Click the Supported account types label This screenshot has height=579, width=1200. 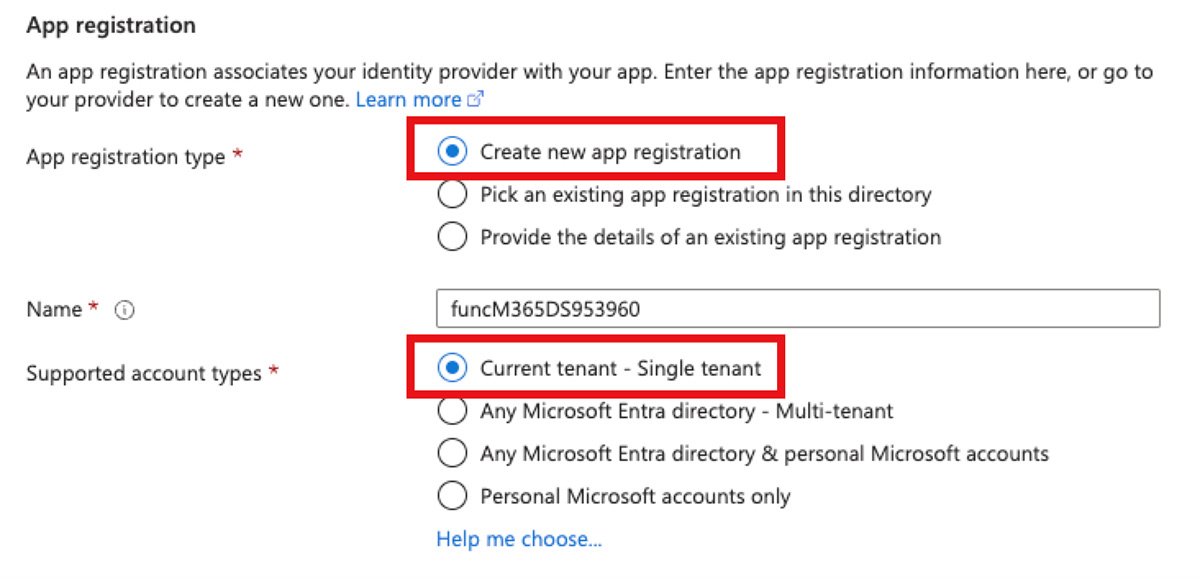click(x=144, y=373)
